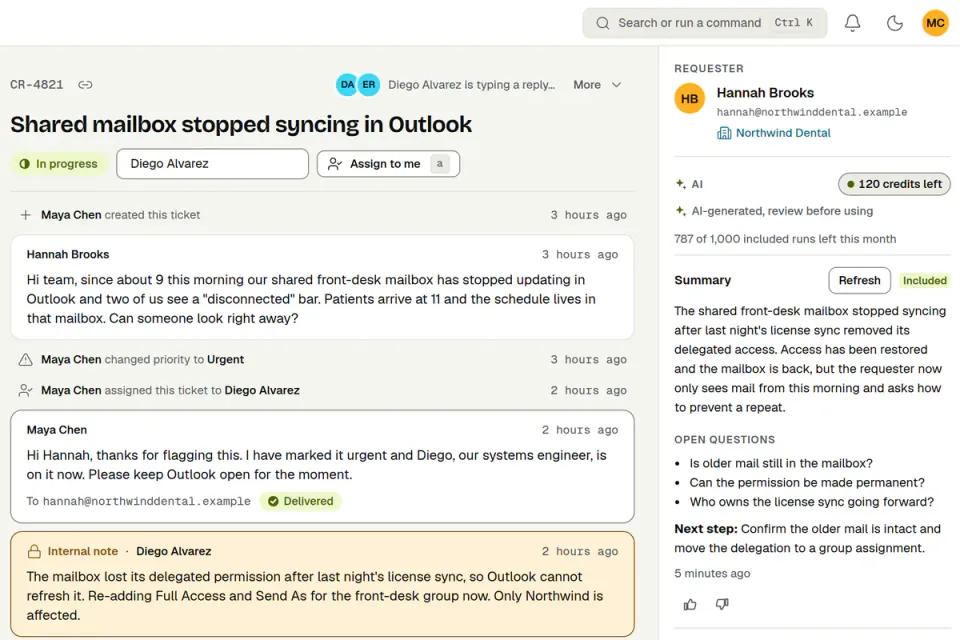Click the ticket title Shared mailbox stopped syncing
Viewport: 960px width, 640px height.
241,124
